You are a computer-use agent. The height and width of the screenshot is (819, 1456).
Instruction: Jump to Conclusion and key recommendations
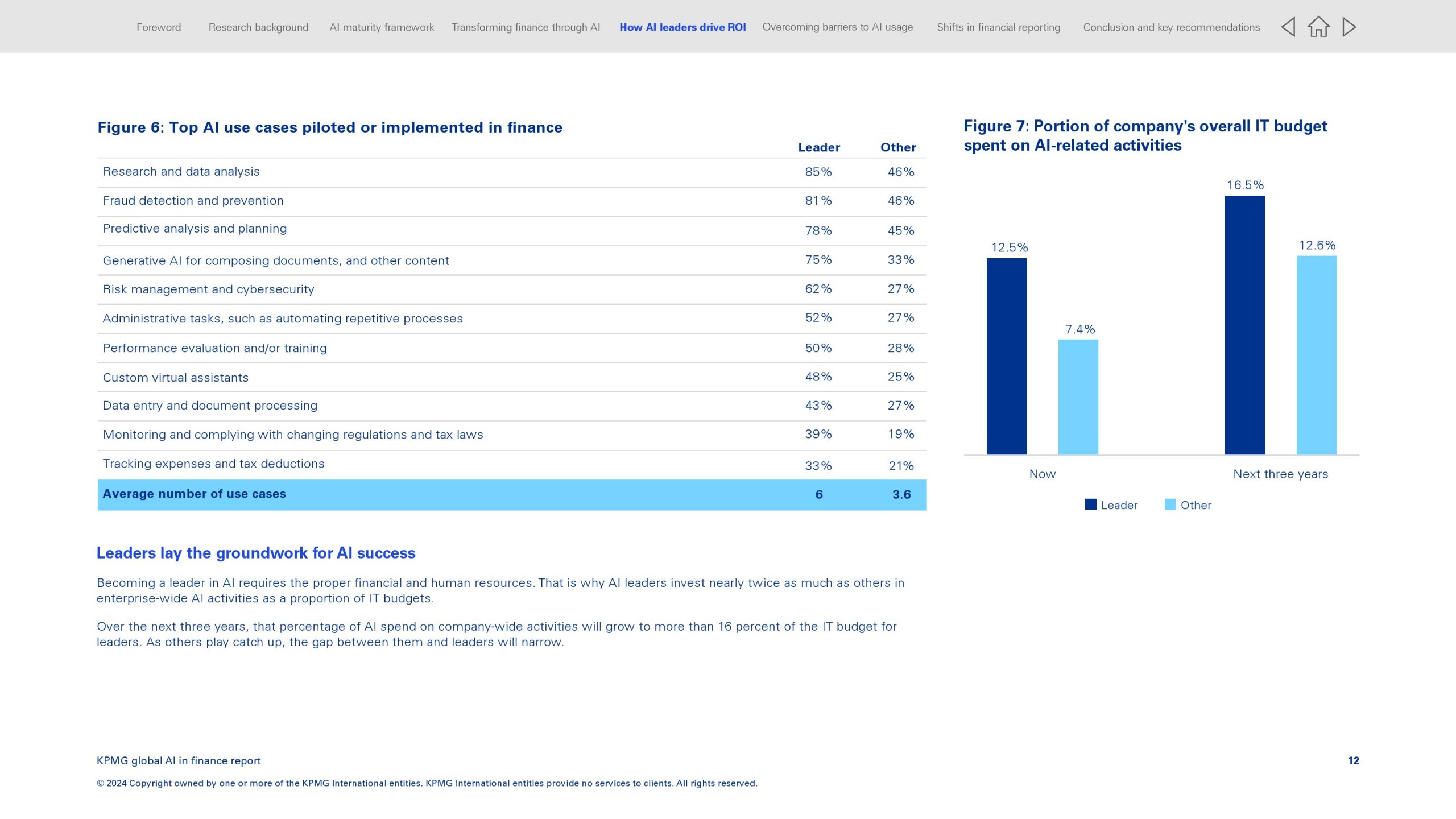[x=1171, y=27]
